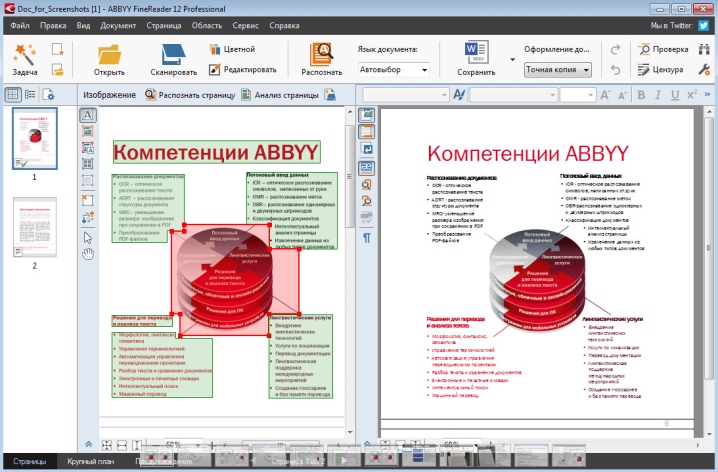Open the Twitter link icon

703,26
